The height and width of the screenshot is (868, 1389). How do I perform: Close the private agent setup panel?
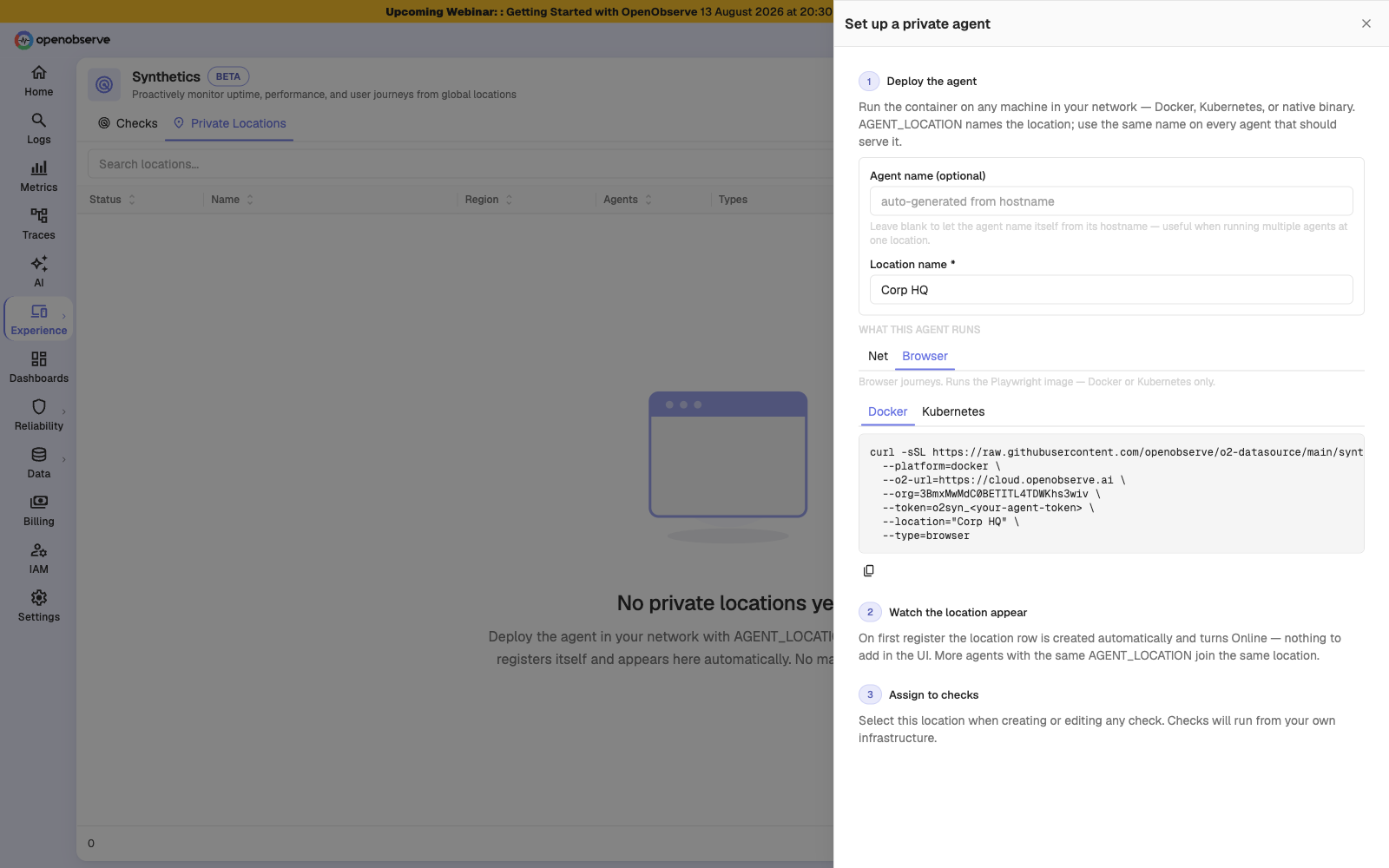tap(1366, 23)
